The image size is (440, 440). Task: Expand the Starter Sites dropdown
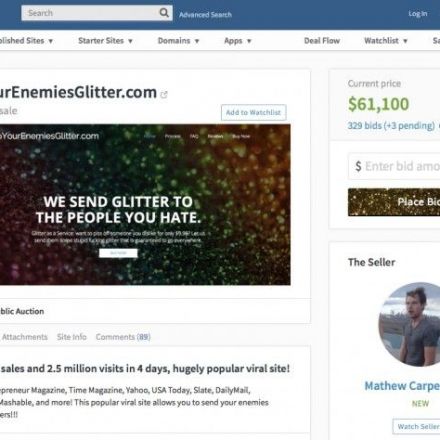[x=105, y=41]
